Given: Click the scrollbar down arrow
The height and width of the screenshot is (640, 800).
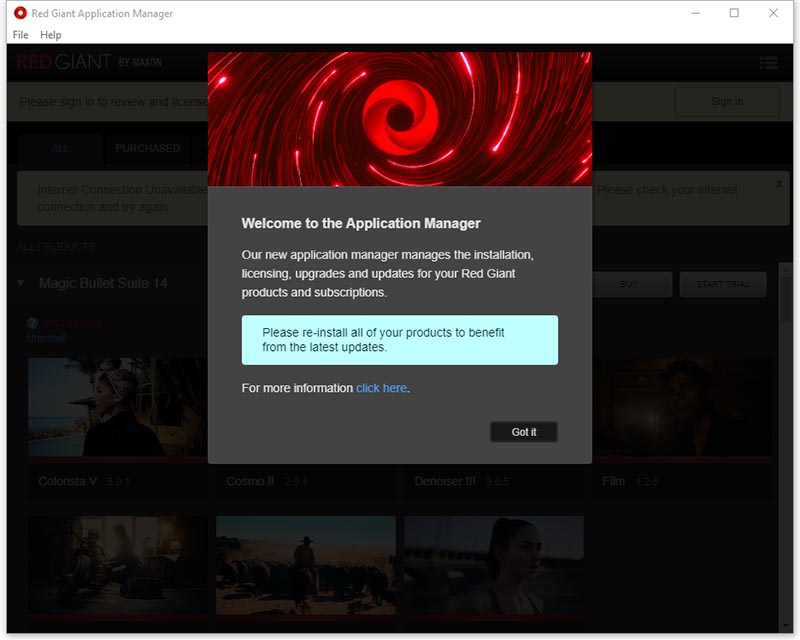Looking at the screenshot, I should click(785, 627).
